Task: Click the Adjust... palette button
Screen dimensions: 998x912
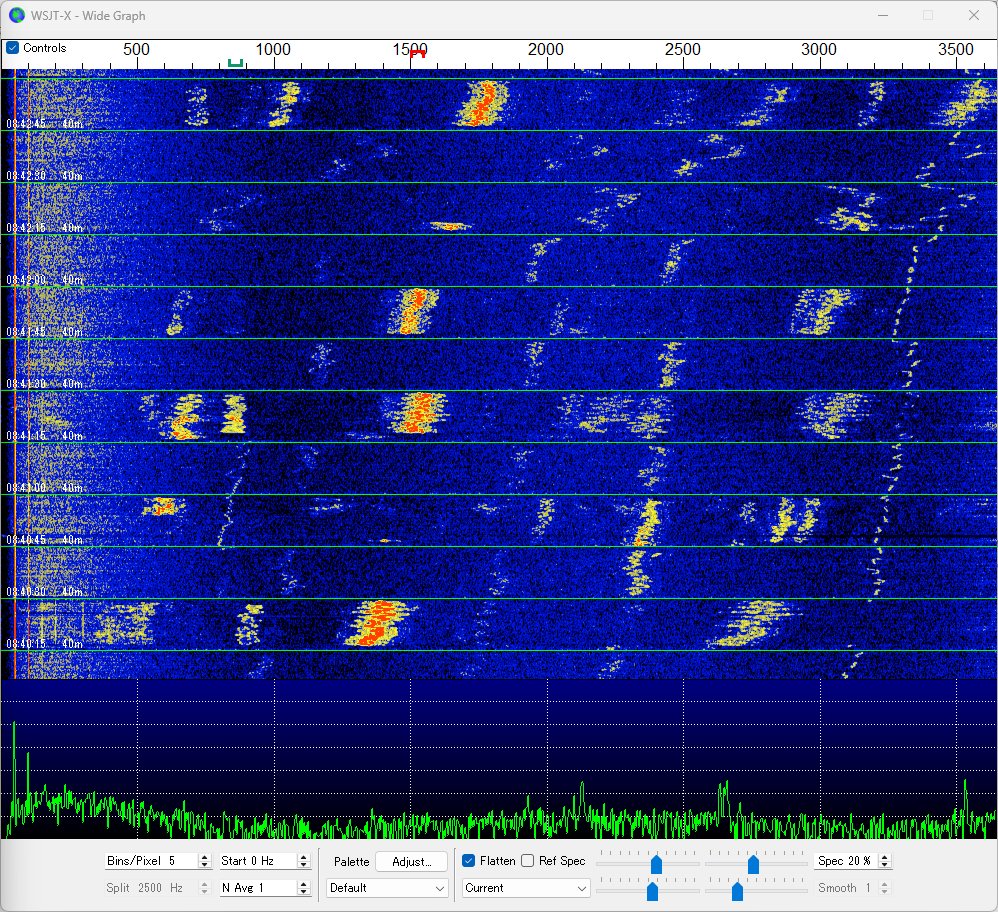Action: click(x=411, y=861)
